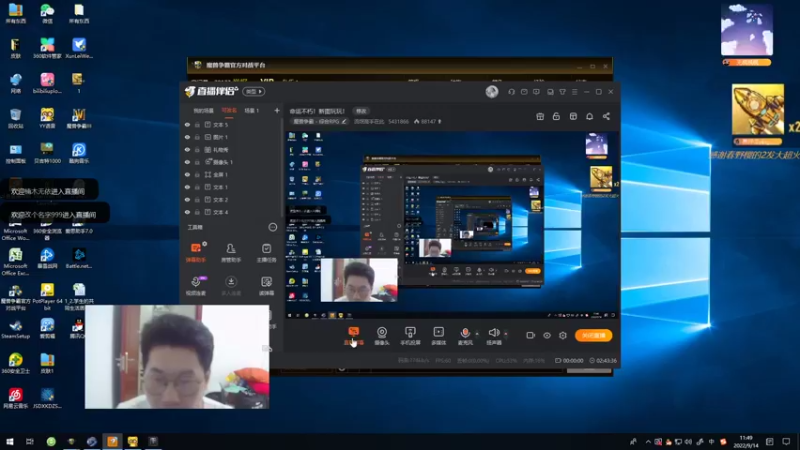Viewport: 800px width, 450px height.
Task: Open the Battle.net desktop shortcut
Action: coord(79,258)
